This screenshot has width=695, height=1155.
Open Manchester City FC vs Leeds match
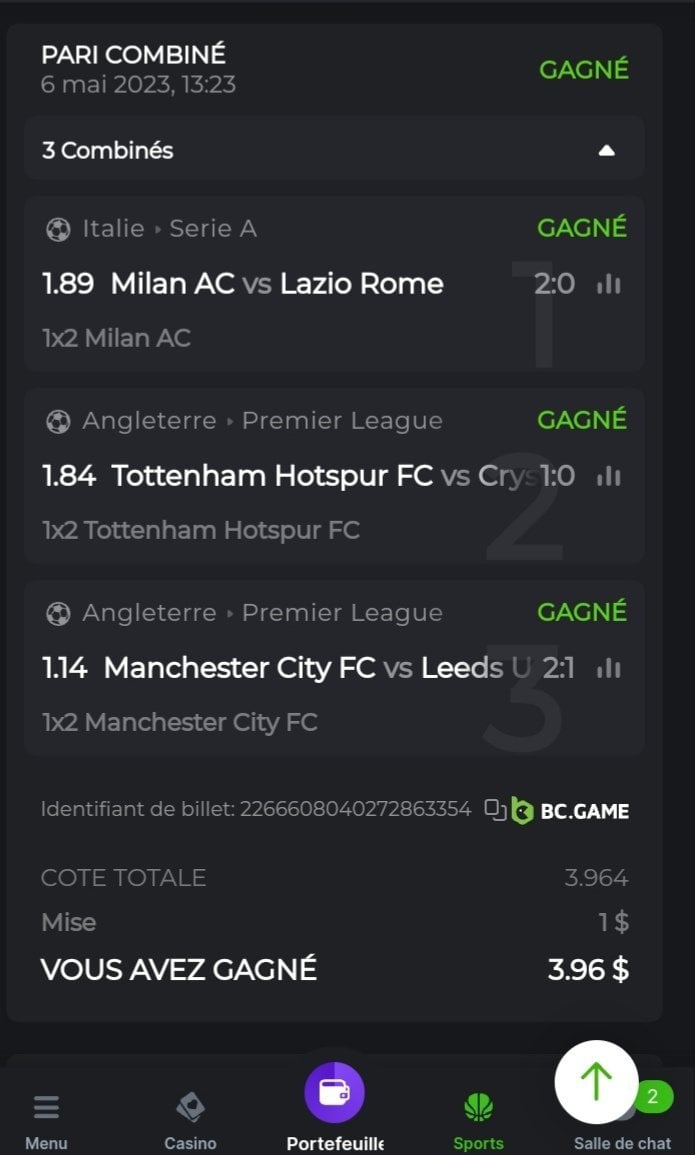240,668
